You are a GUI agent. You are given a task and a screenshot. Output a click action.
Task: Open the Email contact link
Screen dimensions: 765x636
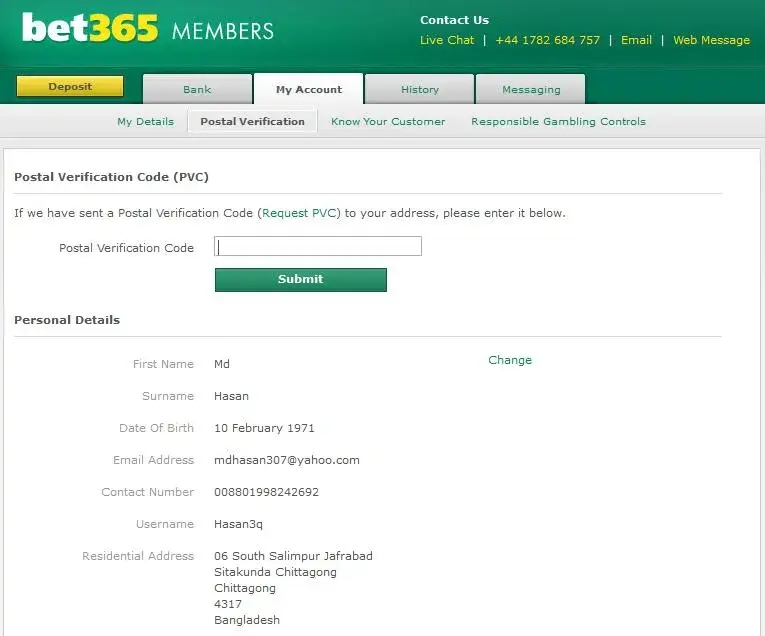tap(636, 40)
